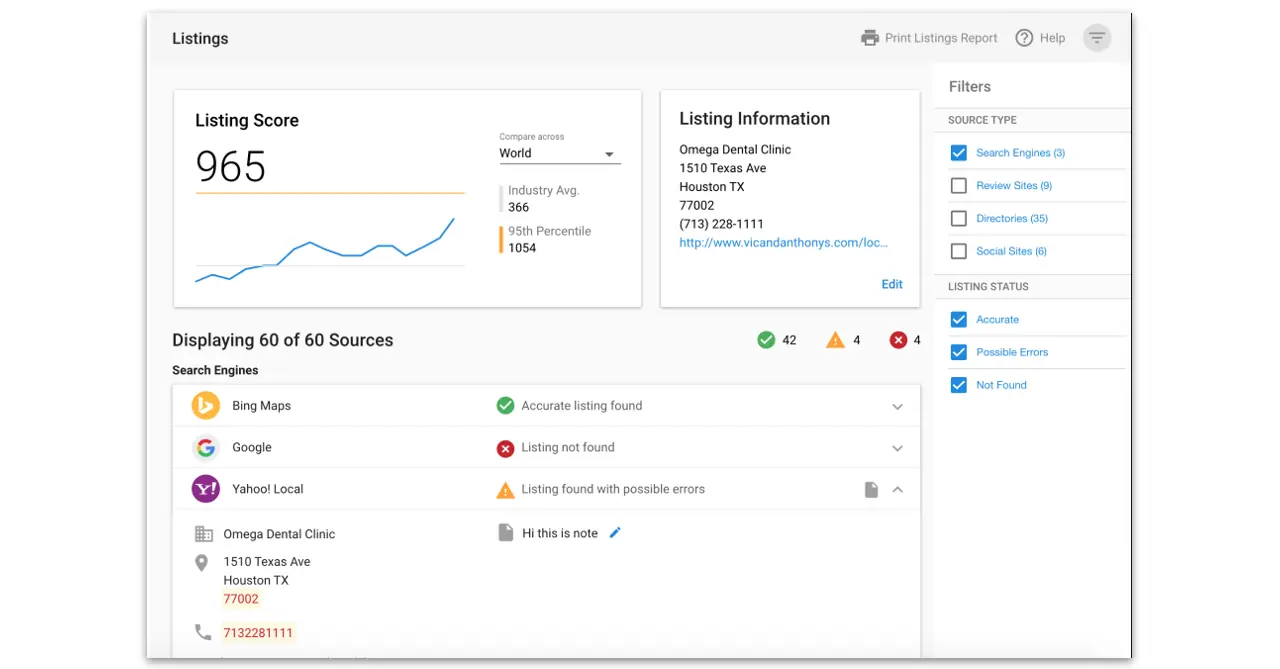Click the 'Displaying 60 of 60 Sources' heading
1280x669 pixels.
click(x=282, y=340)
